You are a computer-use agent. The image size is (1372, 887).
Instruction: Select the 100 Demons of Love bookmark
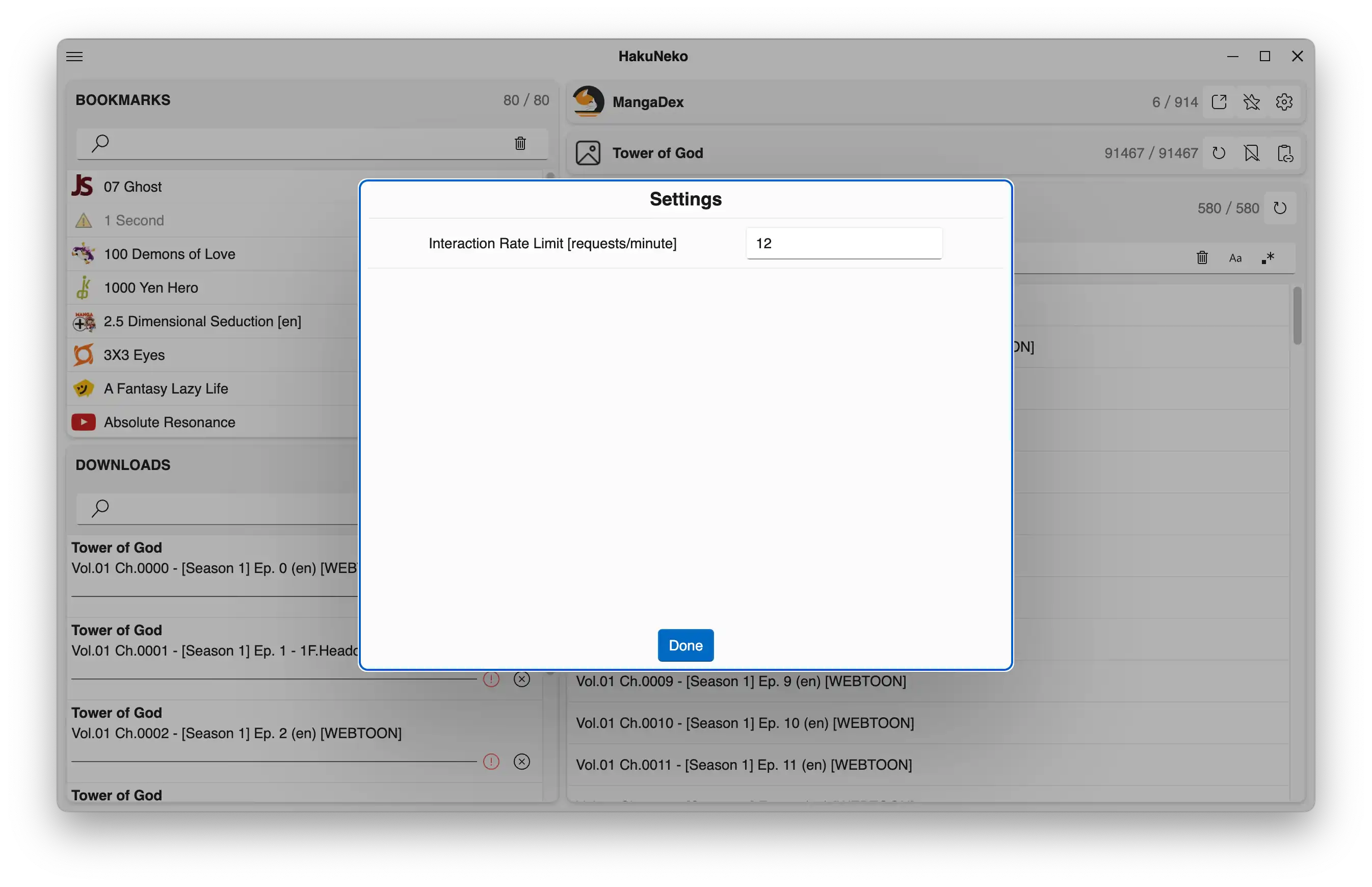click(169, 254)
